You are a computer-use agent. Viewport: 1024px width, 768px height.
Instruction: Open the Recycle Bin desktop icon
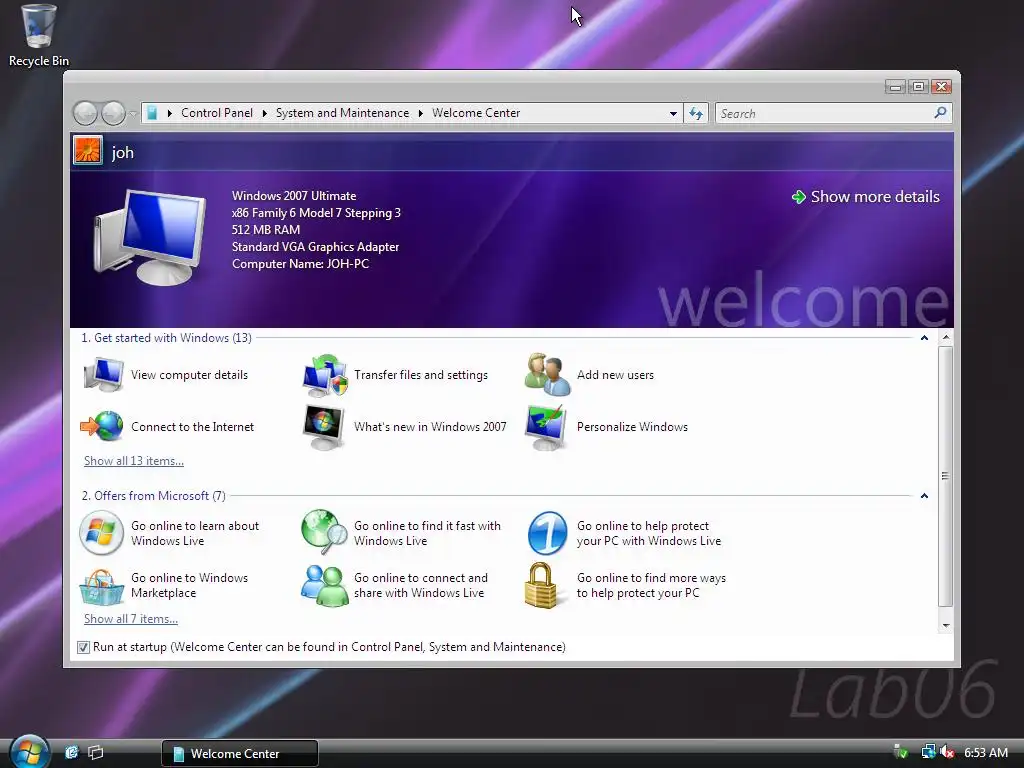[x=39, y=35]
